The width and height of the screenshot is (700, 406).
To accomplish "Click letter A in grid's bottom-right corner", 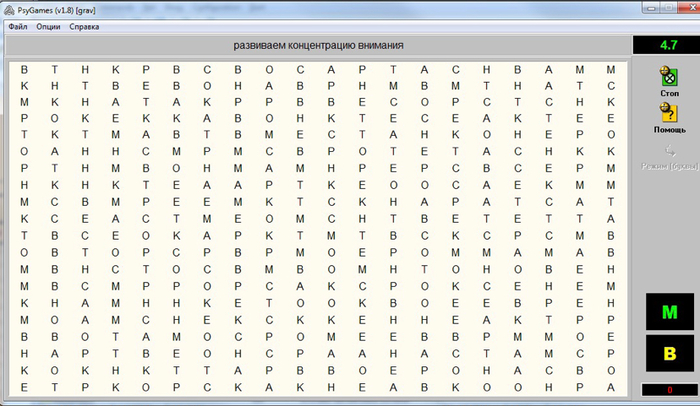I will [x=610, y=385].
